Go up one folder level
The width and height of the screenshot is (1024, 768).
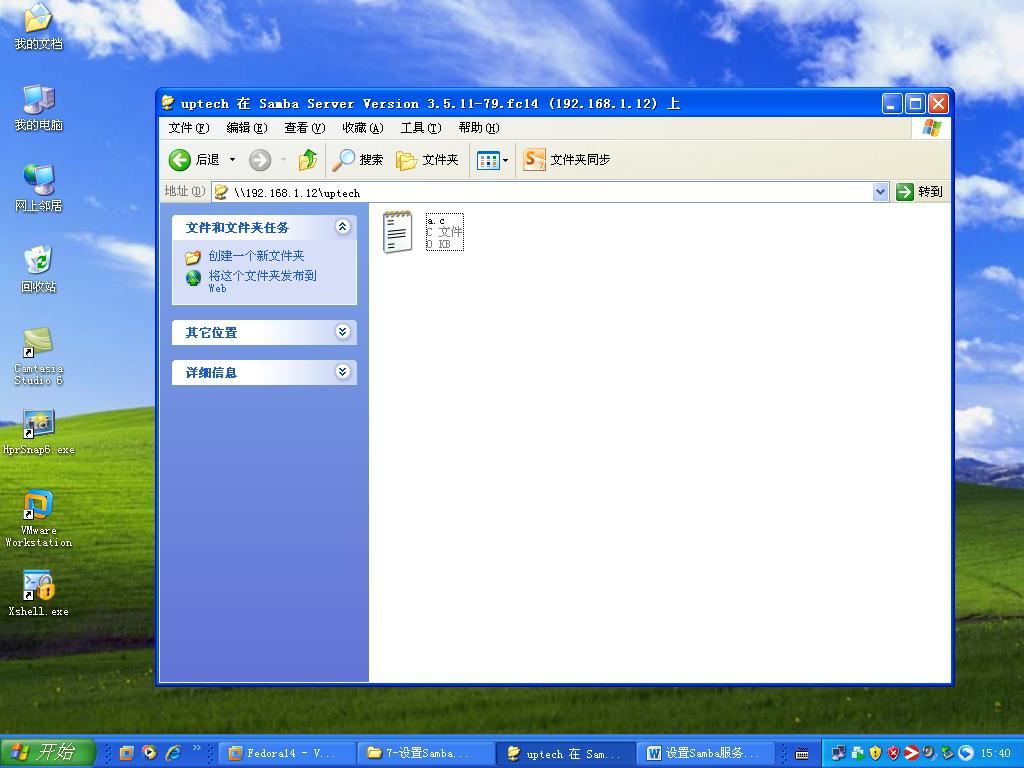[307, 159]
